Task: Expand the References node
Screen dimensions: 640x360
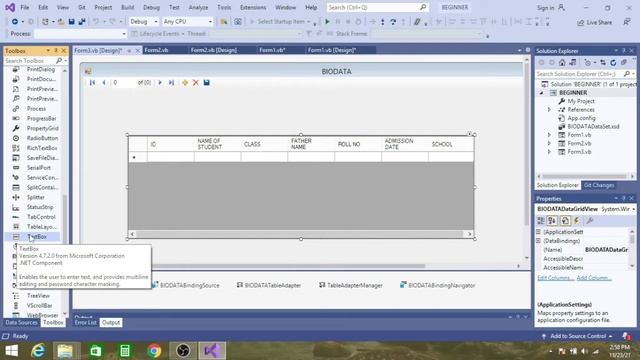Action: point(549,109)
